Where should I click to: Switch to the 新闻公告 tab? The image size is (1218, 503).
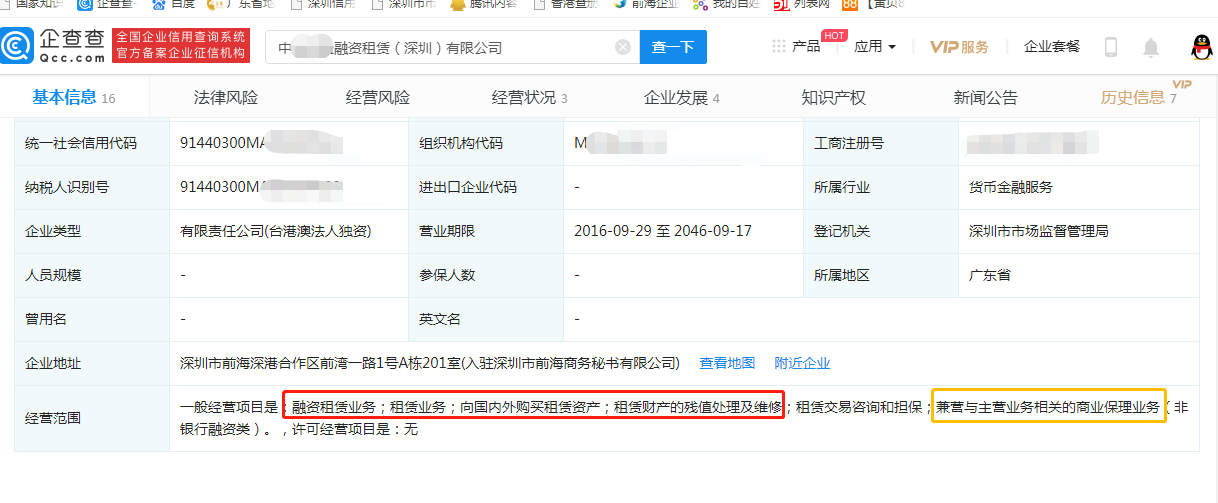tap(985, 97)
